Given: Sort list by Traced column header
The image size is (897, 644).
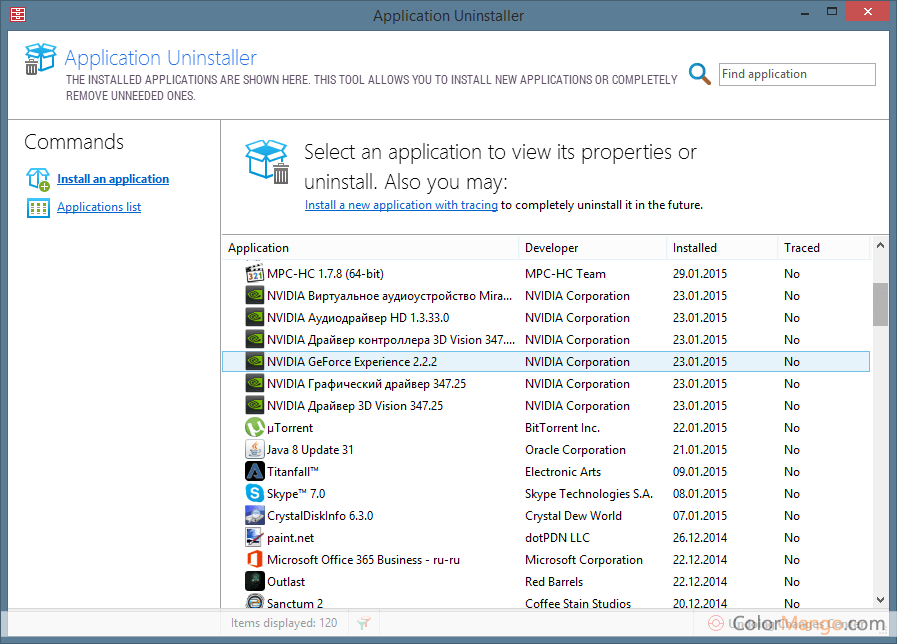Looking at the screenshot, I should 824,248.
